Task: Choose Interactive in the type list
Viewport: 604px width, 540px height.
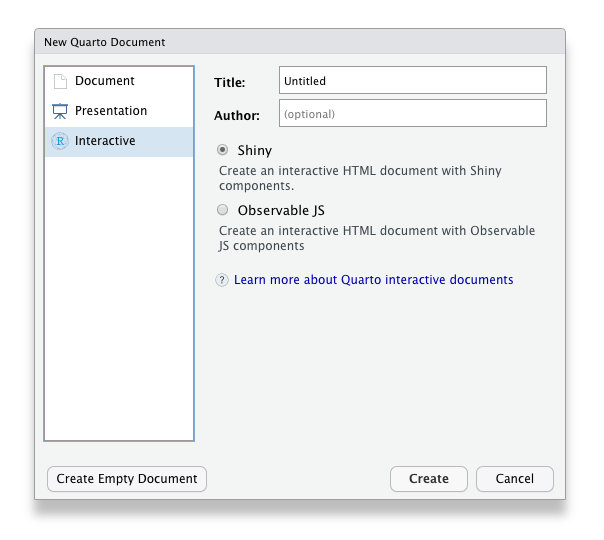Action: [119, 141]
